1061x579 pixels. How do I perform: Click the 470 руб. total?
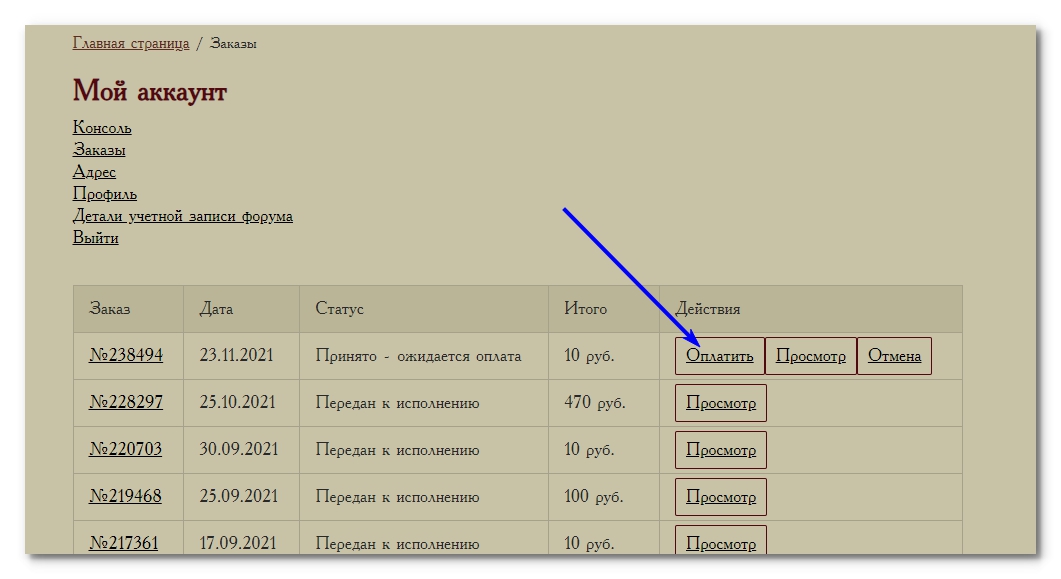coord(595,402)
